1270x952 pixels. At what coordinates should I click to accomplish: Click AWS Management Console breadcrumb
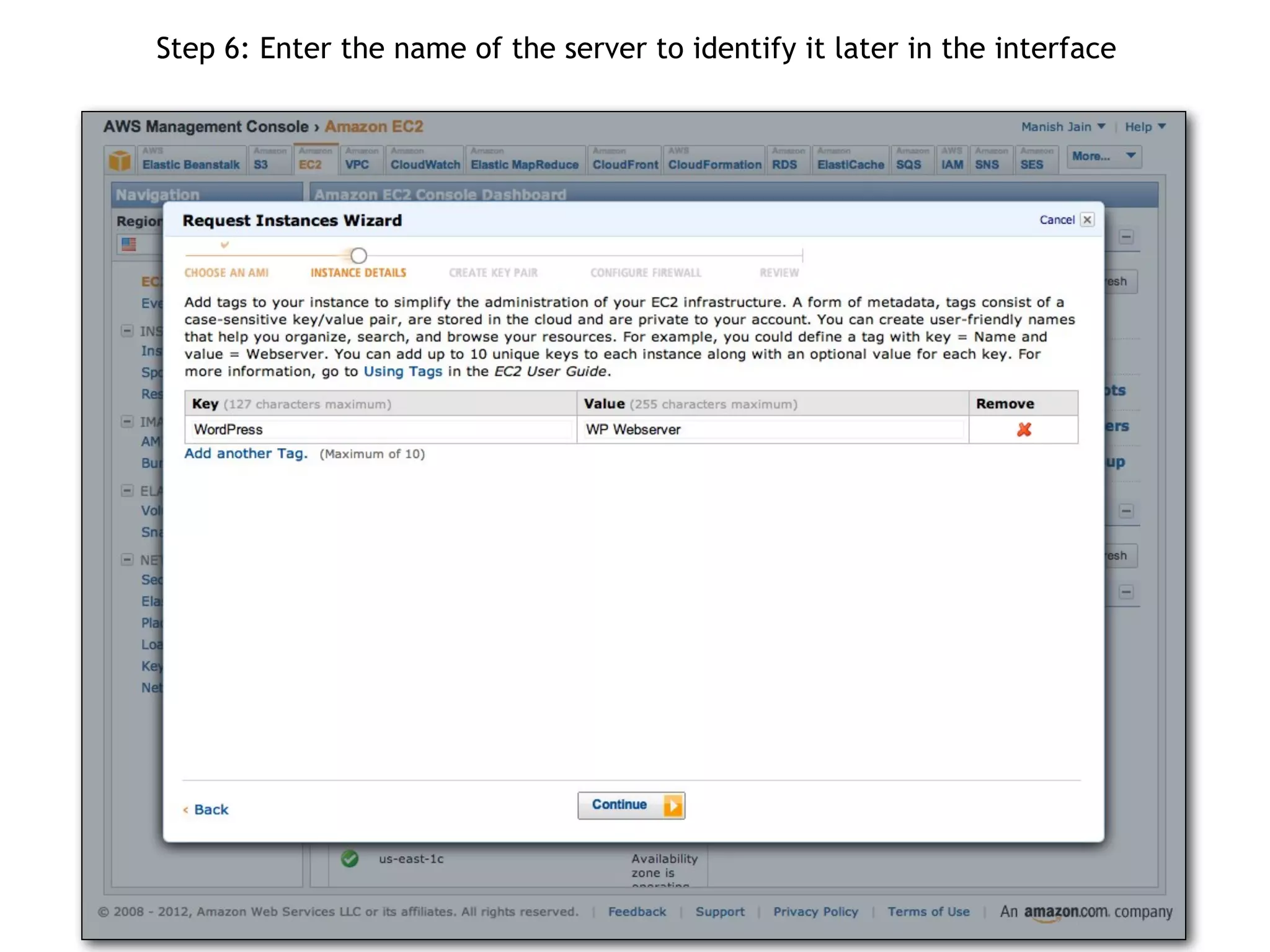tap(206, 126)
